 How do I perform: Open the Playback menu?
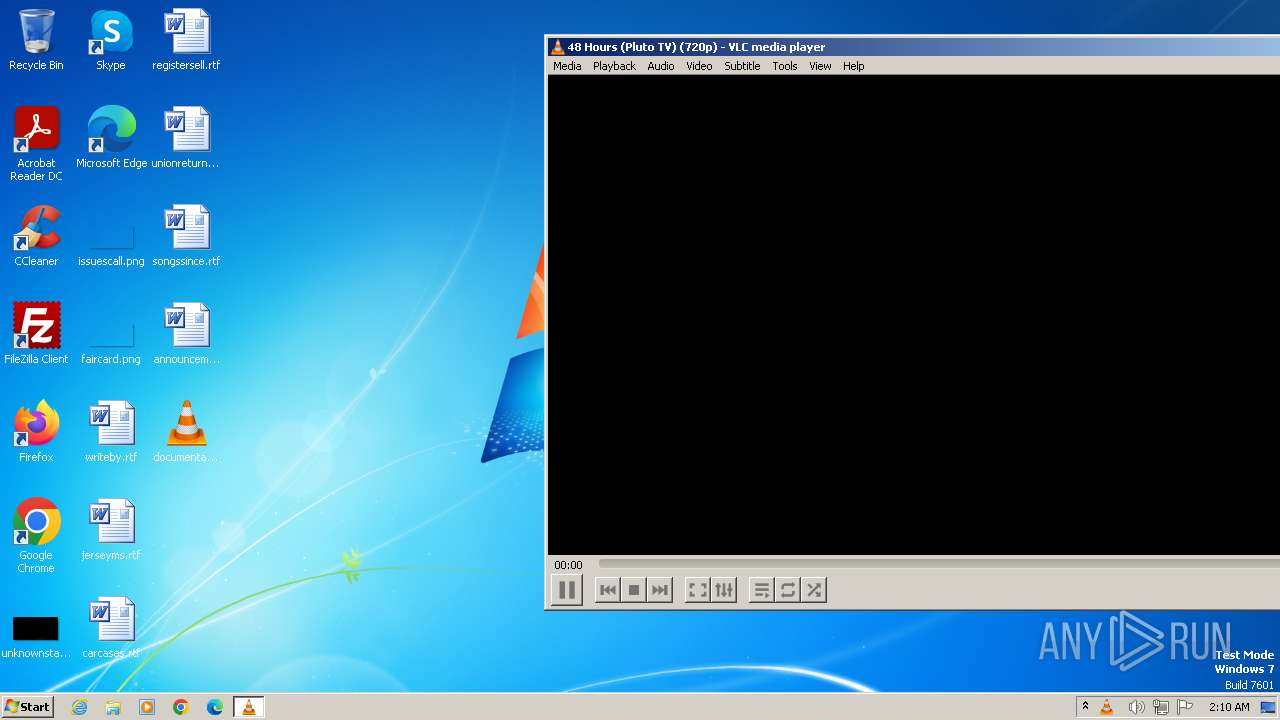614,66
